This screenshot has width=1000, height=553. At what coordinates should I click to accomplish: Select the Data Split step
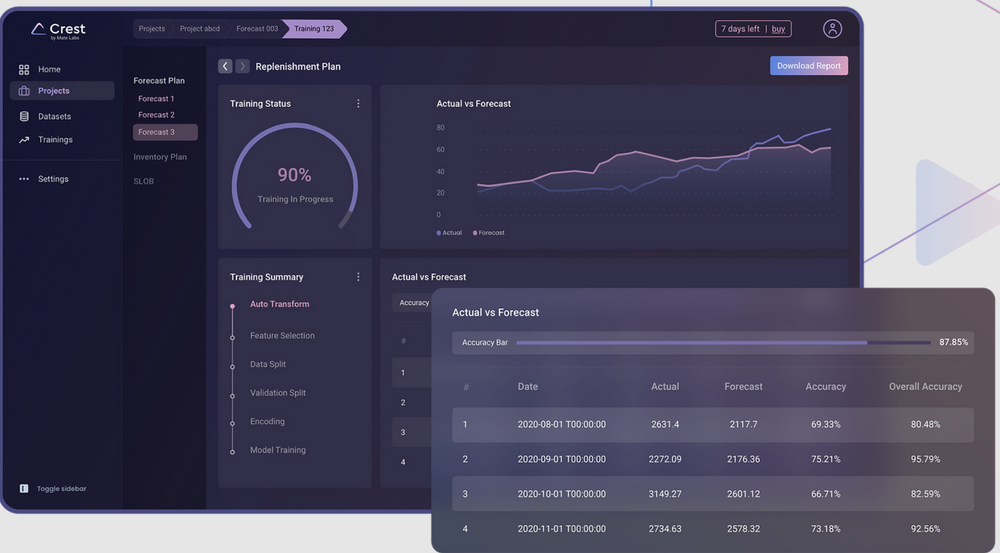268,364
